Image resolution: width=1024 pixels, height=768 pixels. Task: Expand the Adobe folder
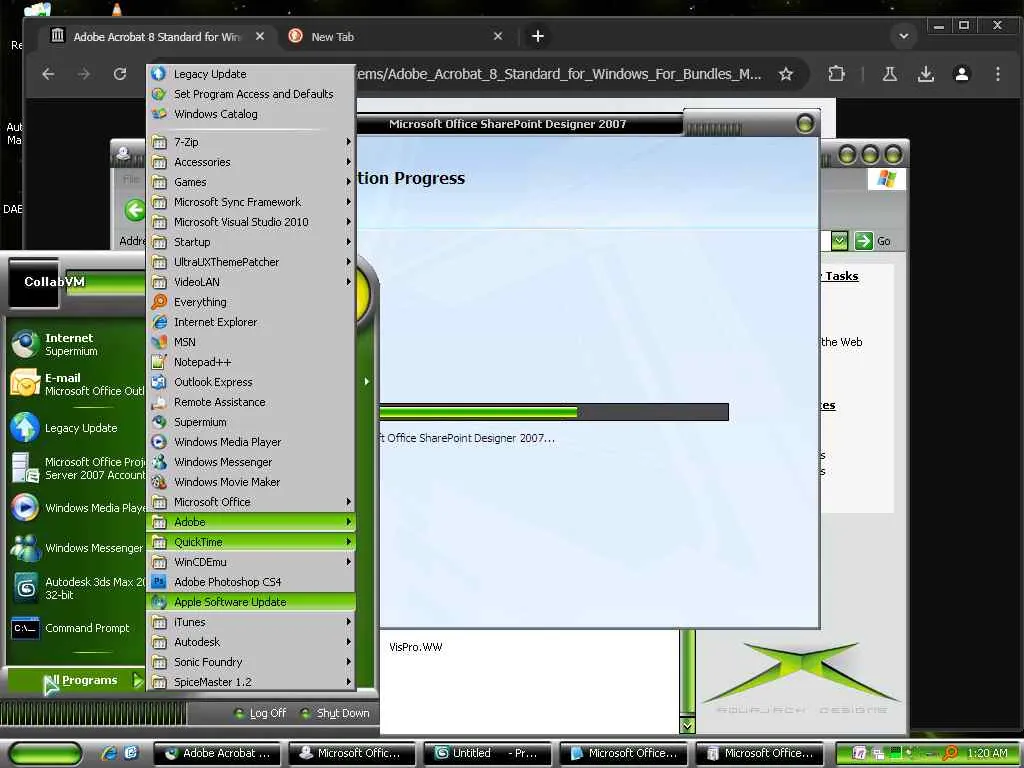251,522
